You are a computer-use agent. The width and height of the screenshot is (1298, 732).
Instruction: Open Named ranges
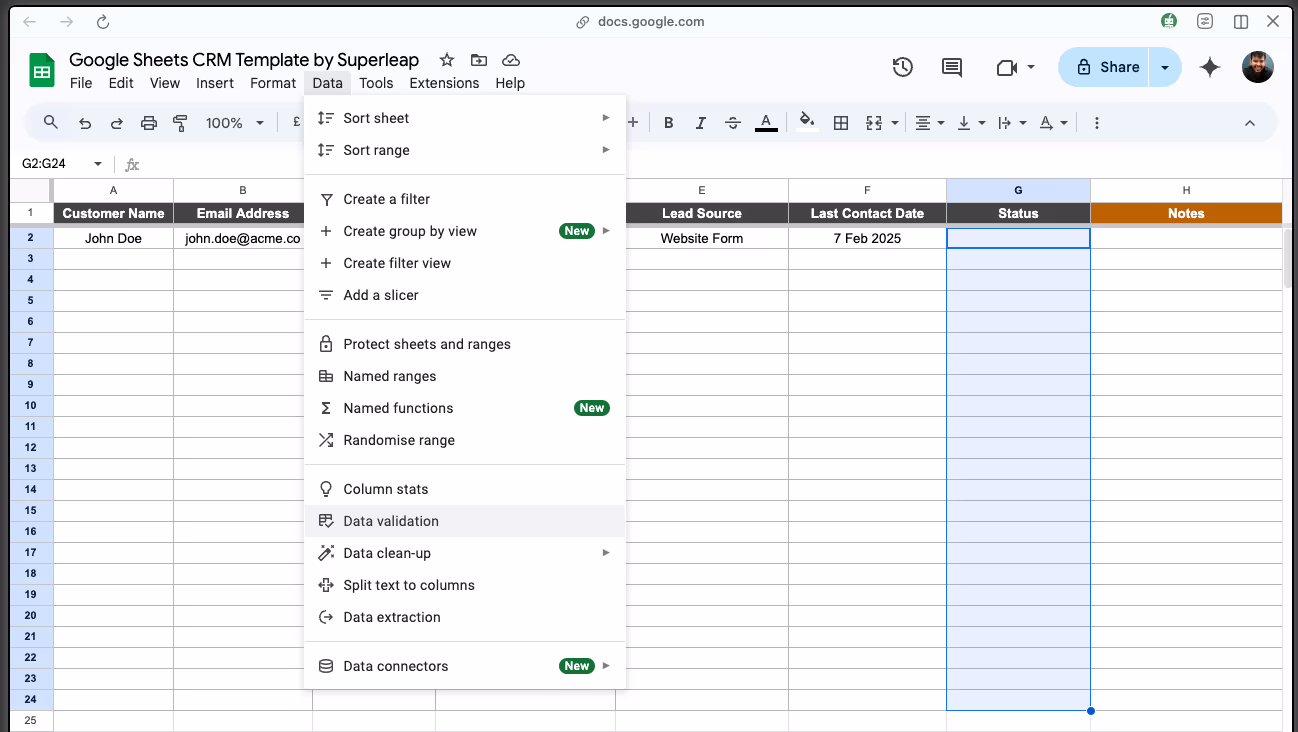(x=465, y=376)
